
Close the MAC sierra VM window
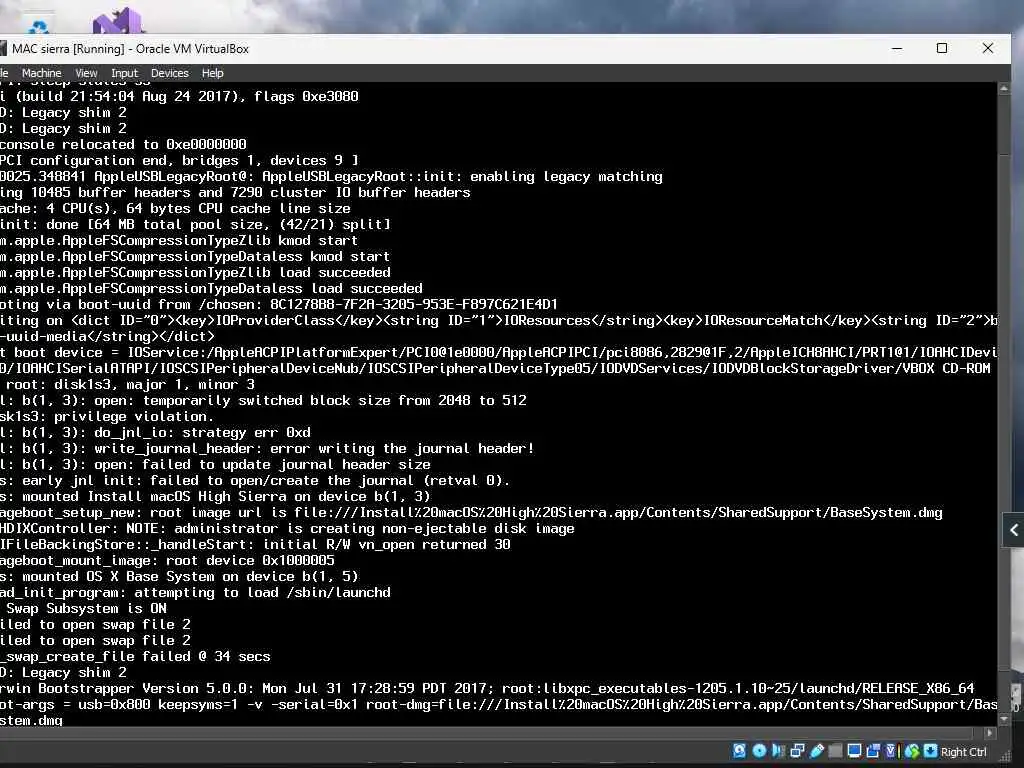[x=987, y=48]
